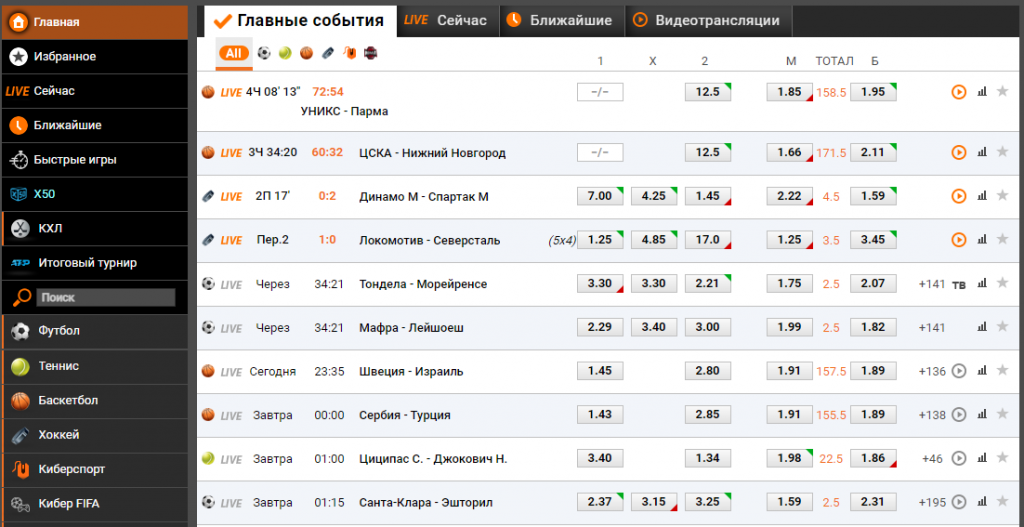1024x527 pixels.
Task: Star the Швеция - Израиль match
Action: tap(1002, 371)
